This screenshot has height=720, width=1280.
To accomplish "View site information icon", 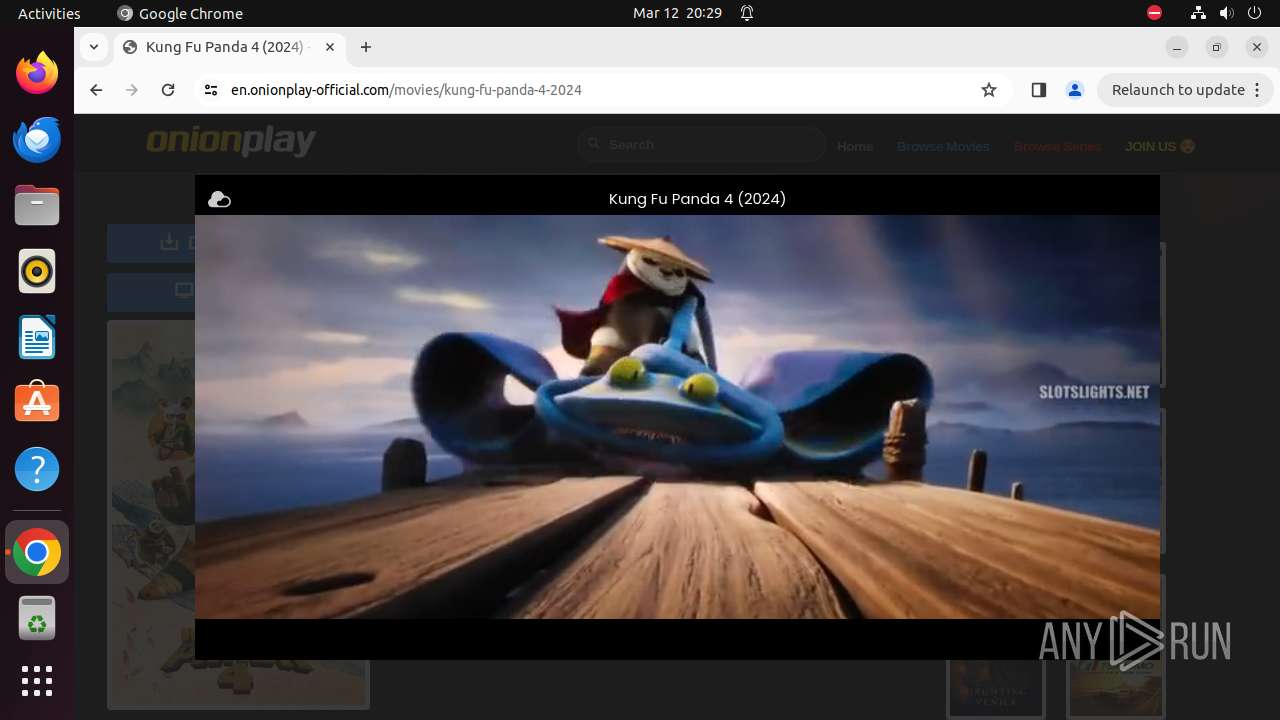I will 210,90.
